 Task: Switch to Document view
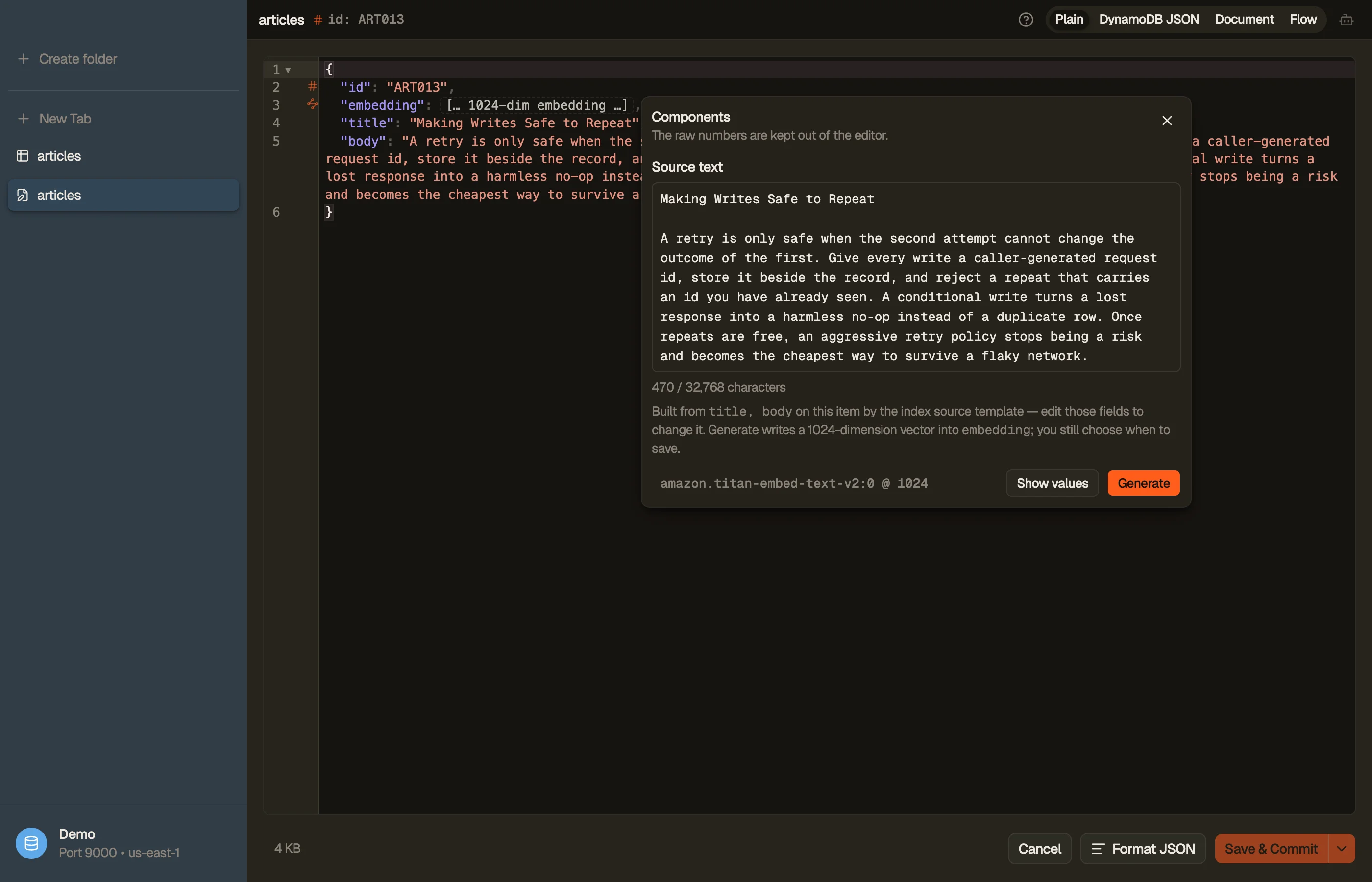[1244, 20]
